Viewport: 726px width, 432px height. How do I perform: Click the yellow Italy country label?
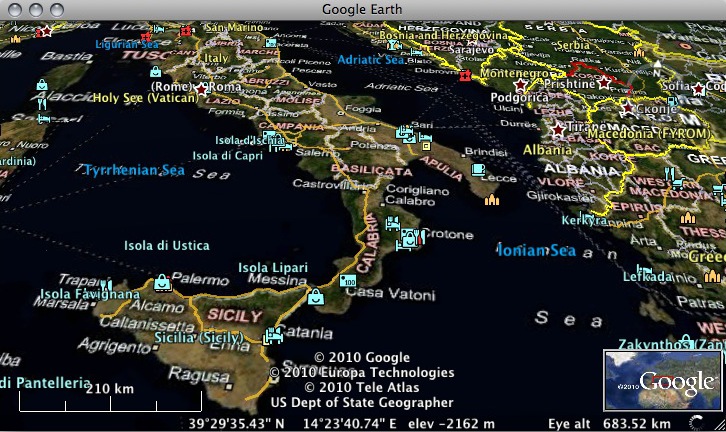click(216, 58)
